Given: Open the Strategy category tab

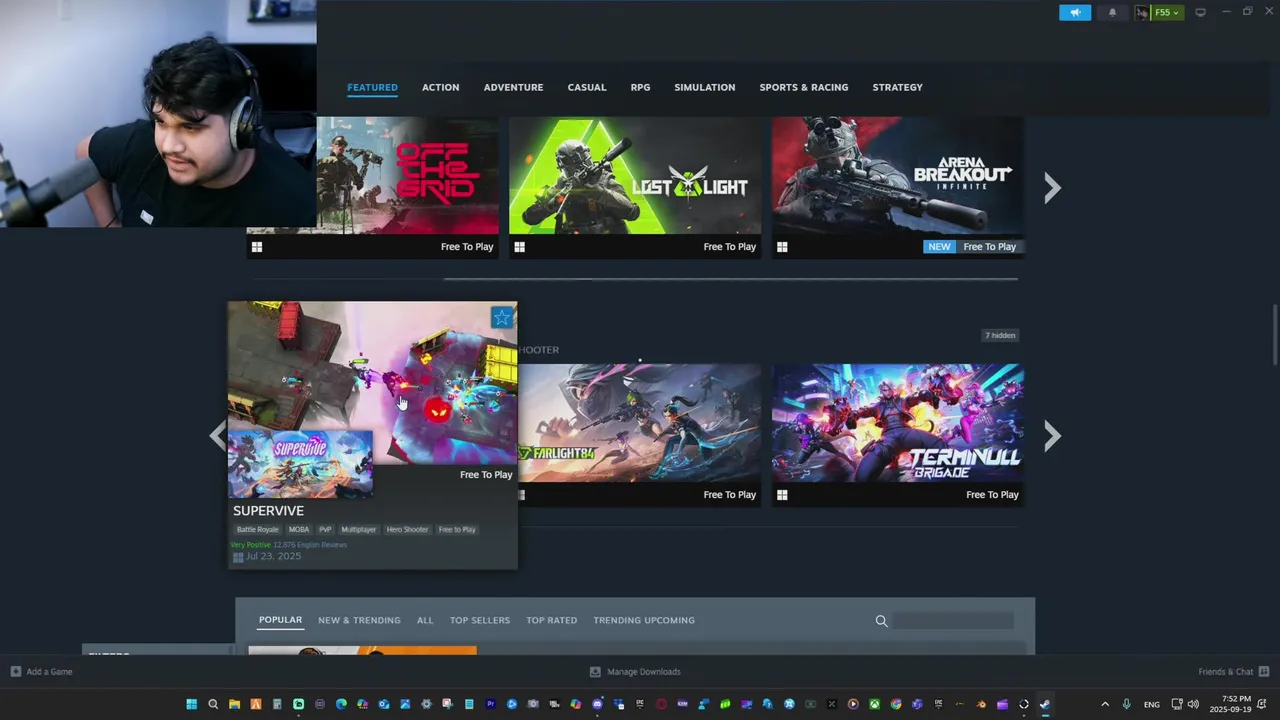Looking at the screenshot, I should click(x=897, y=87).
